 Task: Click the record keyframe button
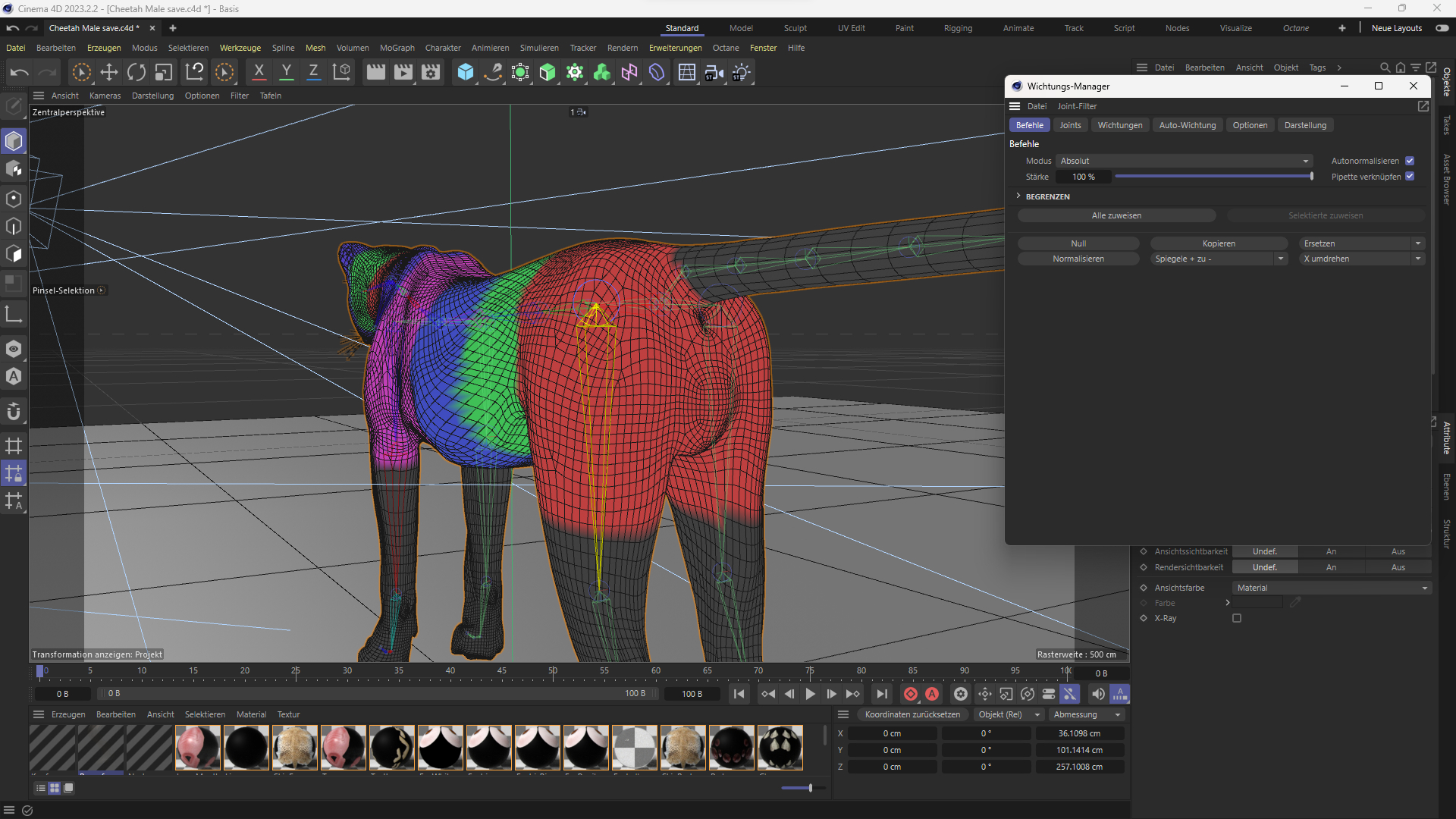[911, 694]
